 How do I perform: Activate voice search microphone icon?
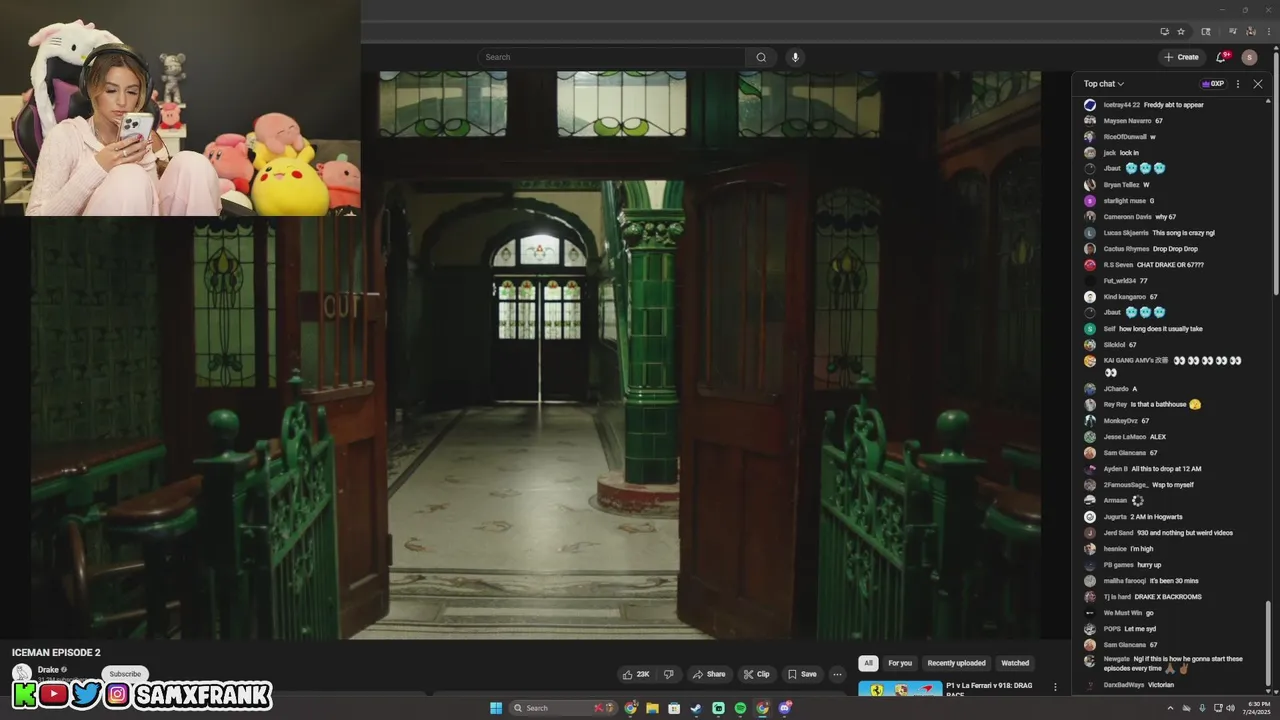point(795,57)
